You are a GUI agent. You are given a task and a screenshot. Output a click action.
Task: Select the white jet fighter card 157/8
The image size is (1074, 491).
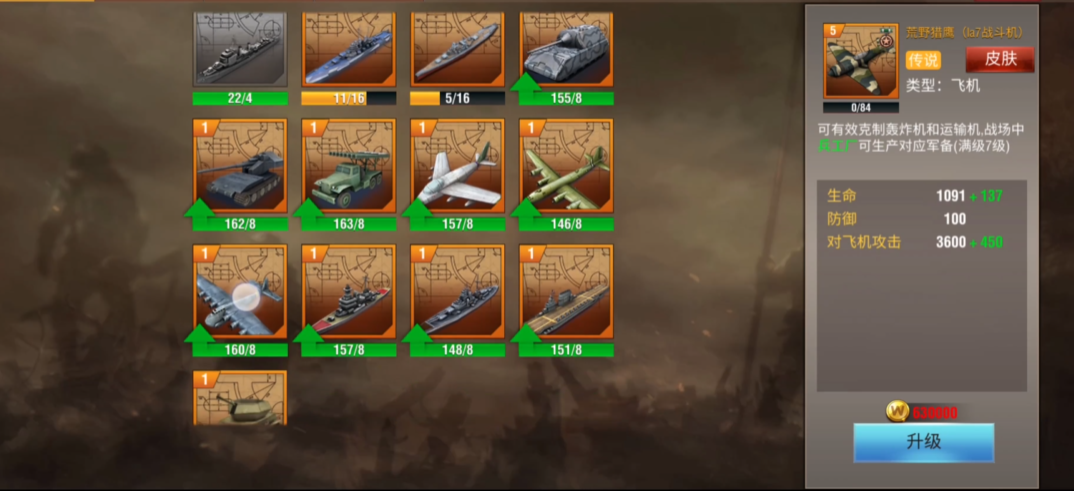(458, 166)
